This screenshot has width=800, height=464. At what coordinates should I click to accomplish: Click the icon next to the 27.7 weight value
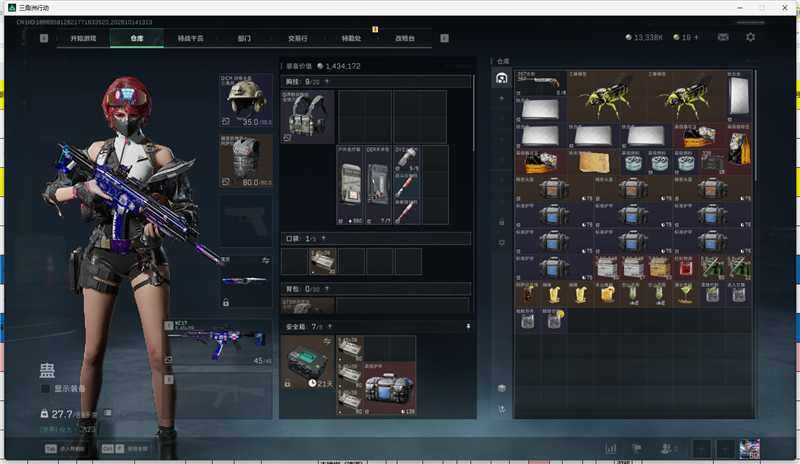108,412
